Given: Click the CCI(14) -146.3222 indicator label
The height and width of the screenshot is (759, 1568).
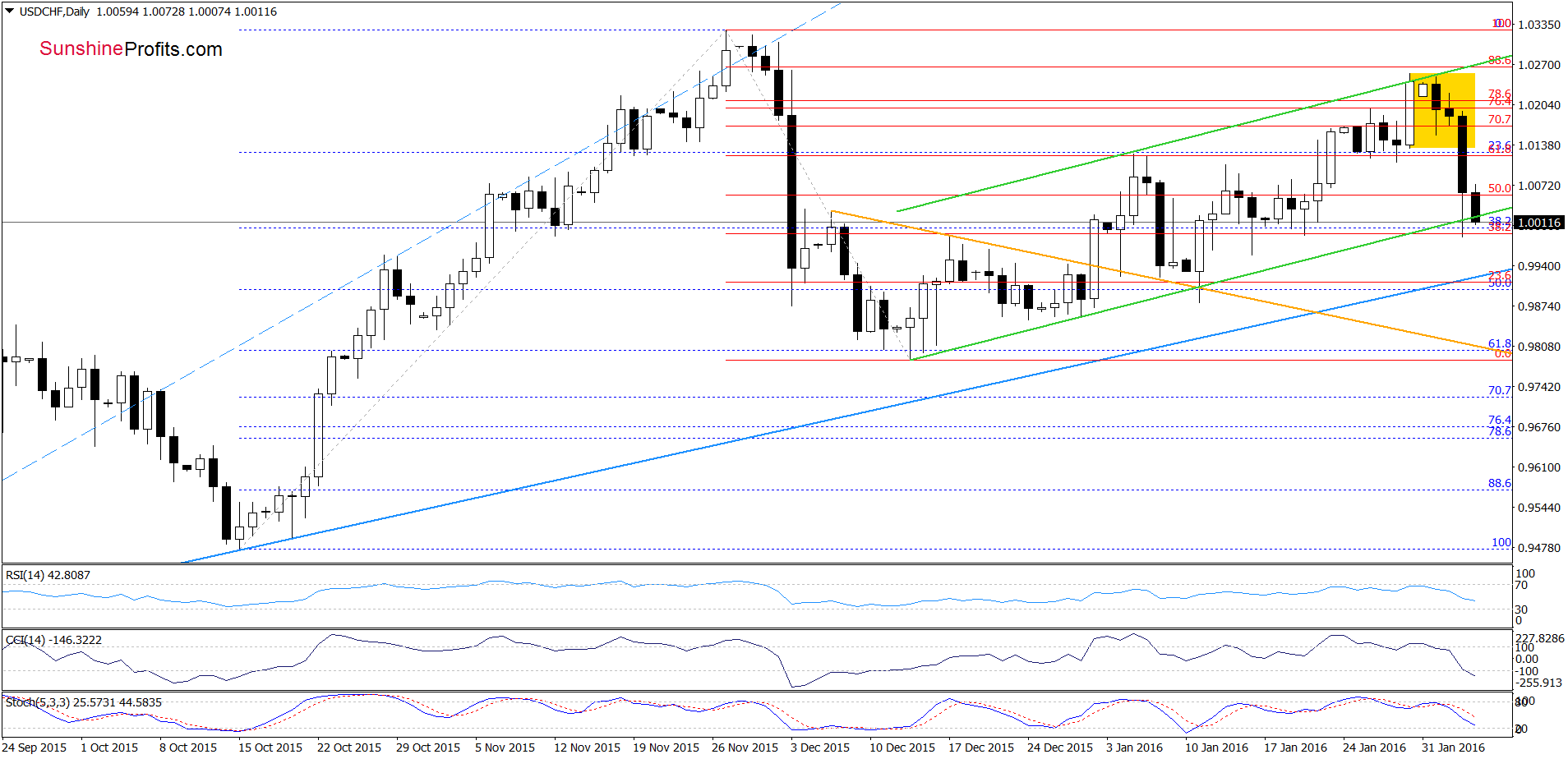Looking at the screenshot, I should point(53,640).
